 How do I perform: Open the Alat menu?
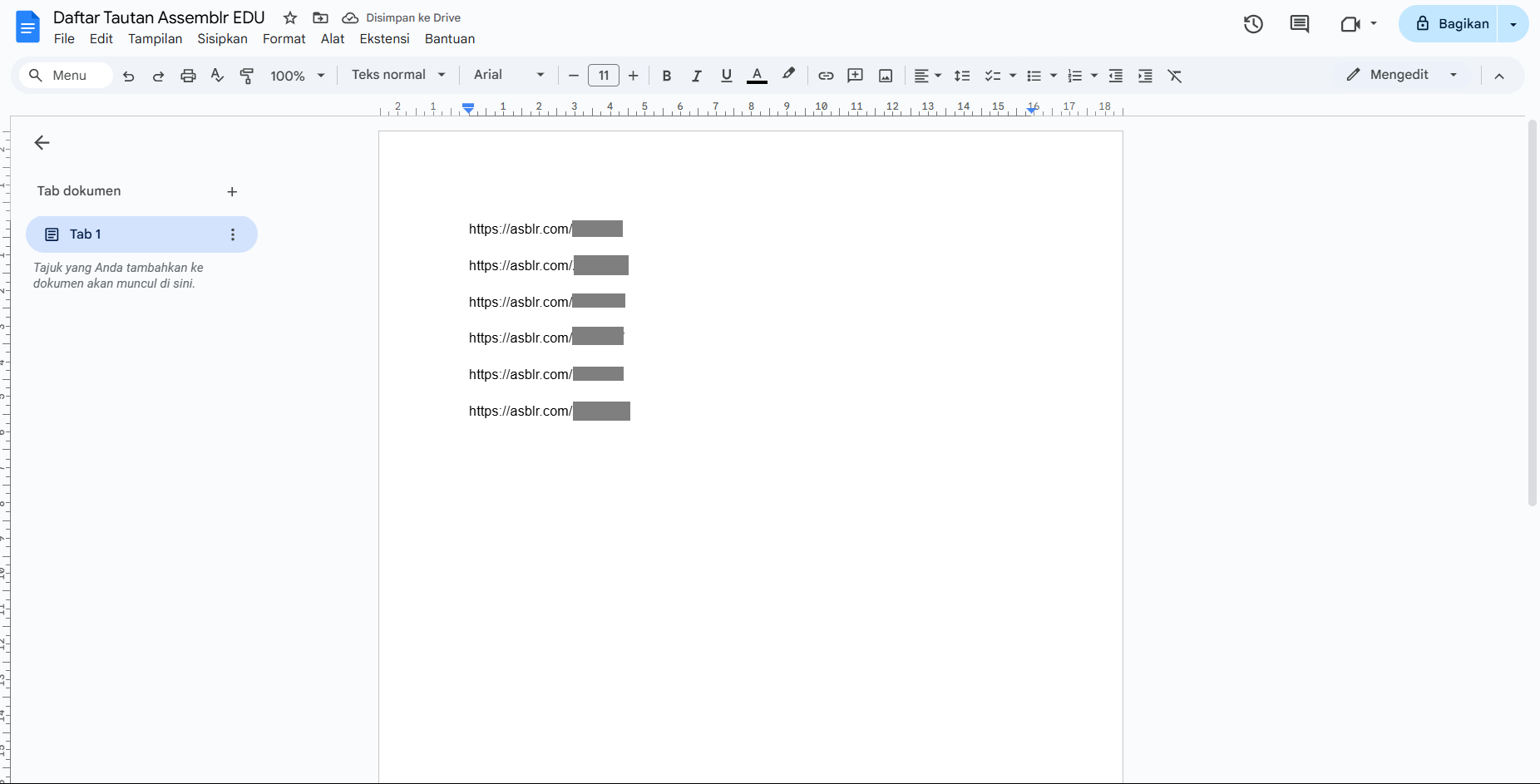[x=333, y=39]
